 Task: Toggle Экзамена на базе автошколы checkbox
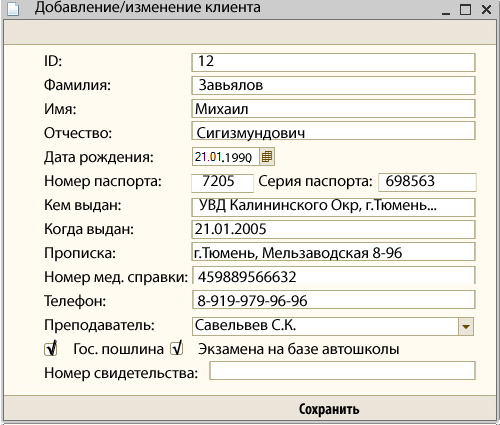tap(177, 349)
